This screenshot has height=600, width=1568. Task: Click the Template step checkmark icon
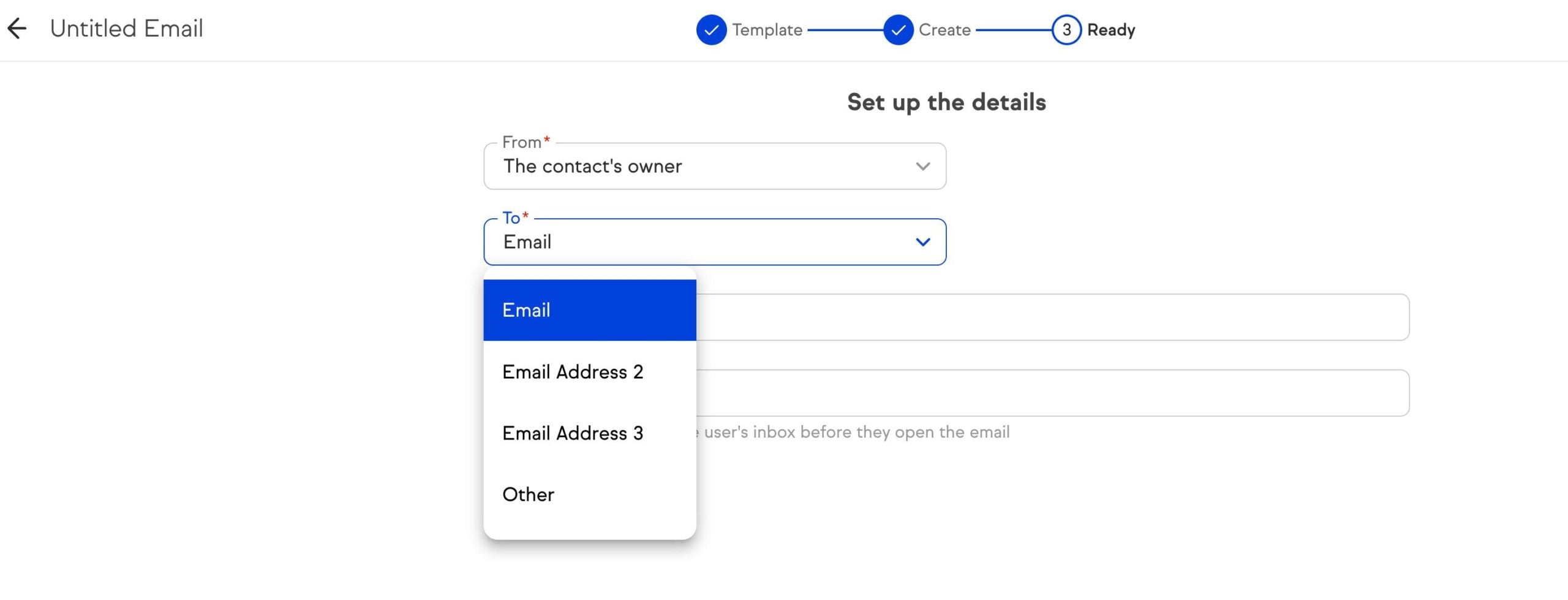tap(710, 29)
